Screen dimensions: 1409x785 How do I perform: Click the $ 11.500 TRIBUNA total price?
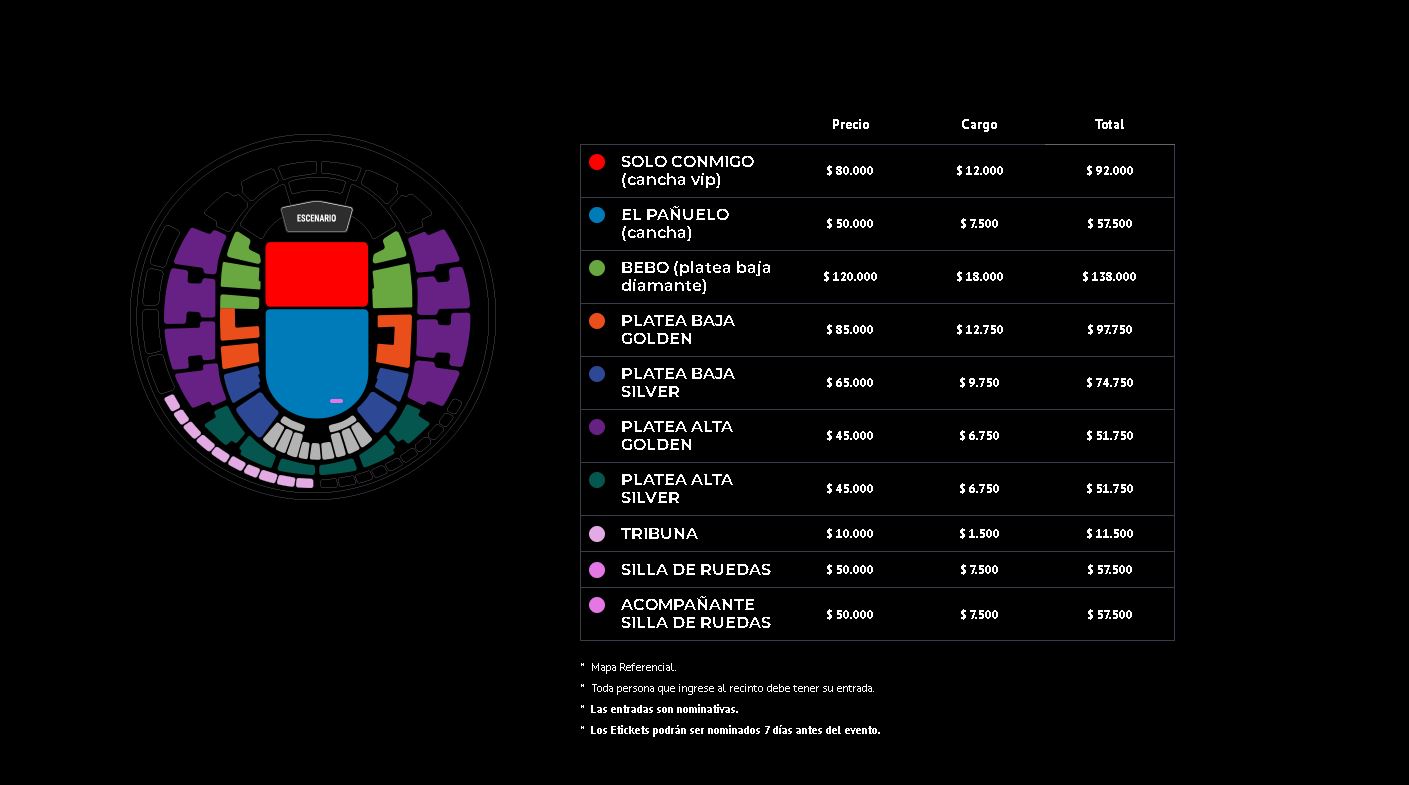(x=1109, y=534)
